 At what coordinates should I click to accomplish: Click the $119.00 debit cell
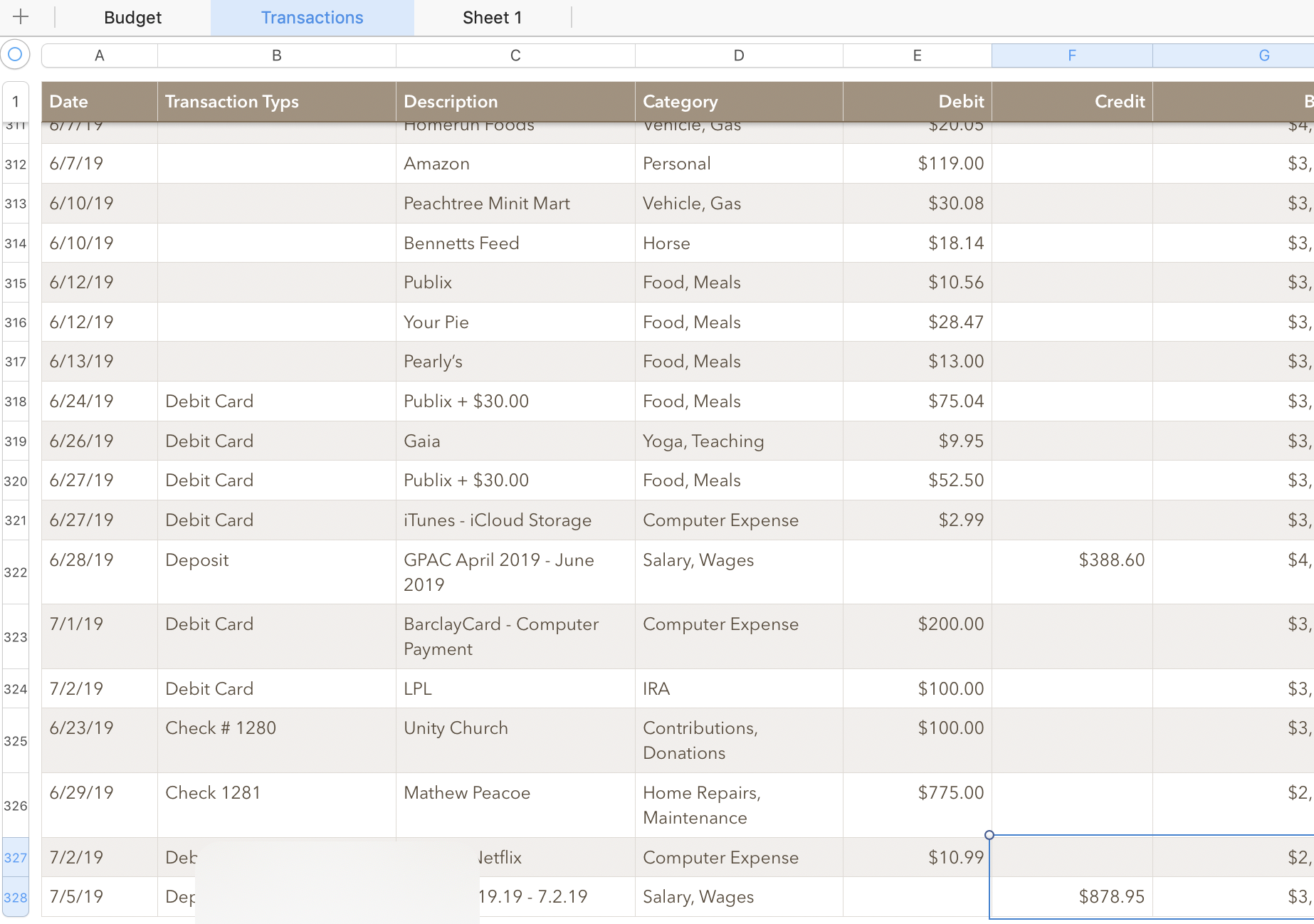tap(918, 164)
